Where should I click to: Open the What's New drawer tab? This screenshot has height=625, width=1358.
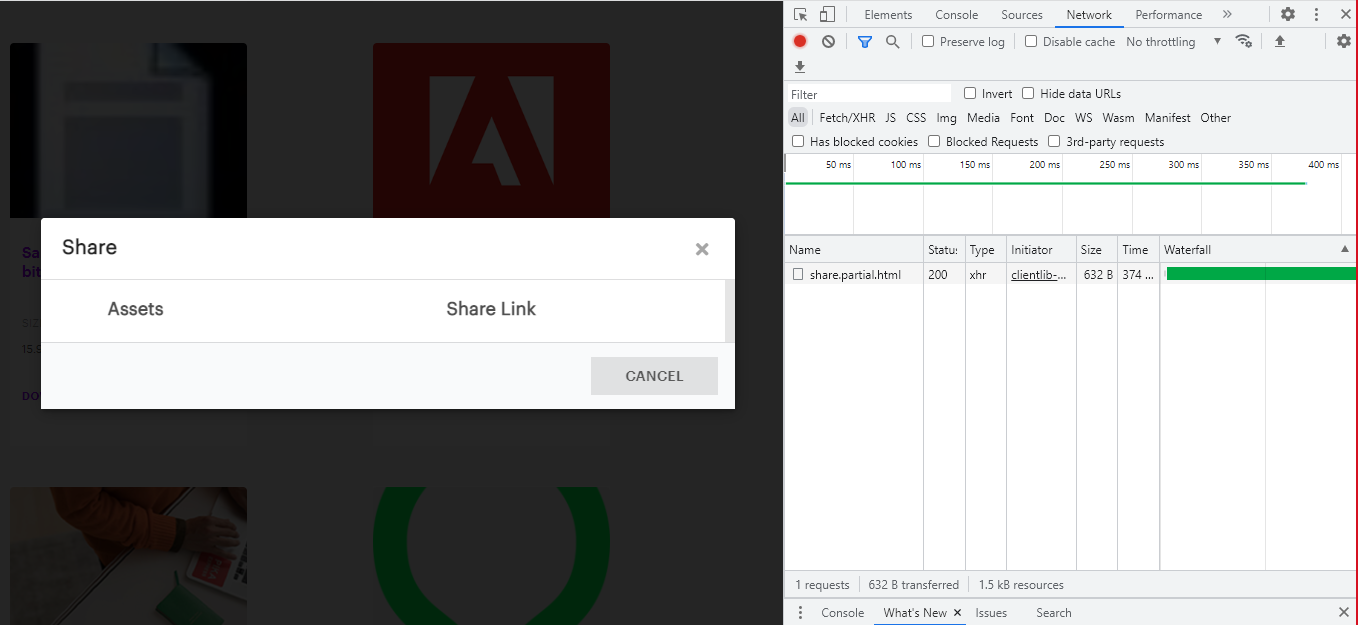[x=914, y=612]
